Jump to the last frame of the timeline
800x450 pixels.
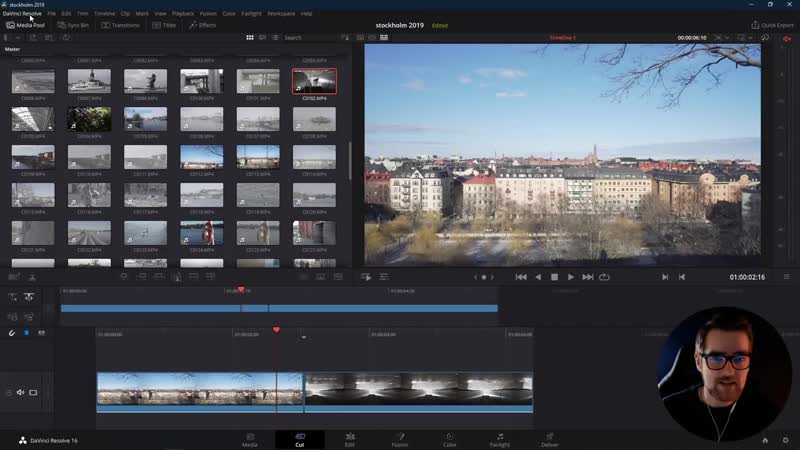[x=587, y=277]
